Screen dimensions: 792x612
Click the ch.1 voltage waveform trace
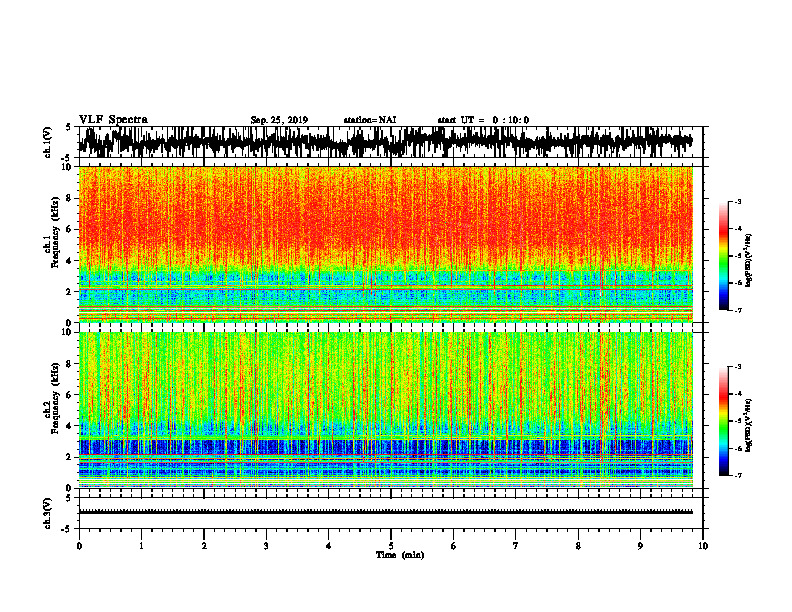(x=385, y=142)
